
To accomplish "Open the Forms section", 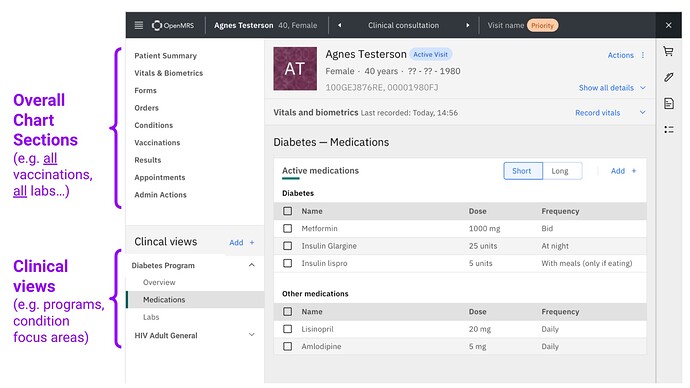I will tap(145, 90).
